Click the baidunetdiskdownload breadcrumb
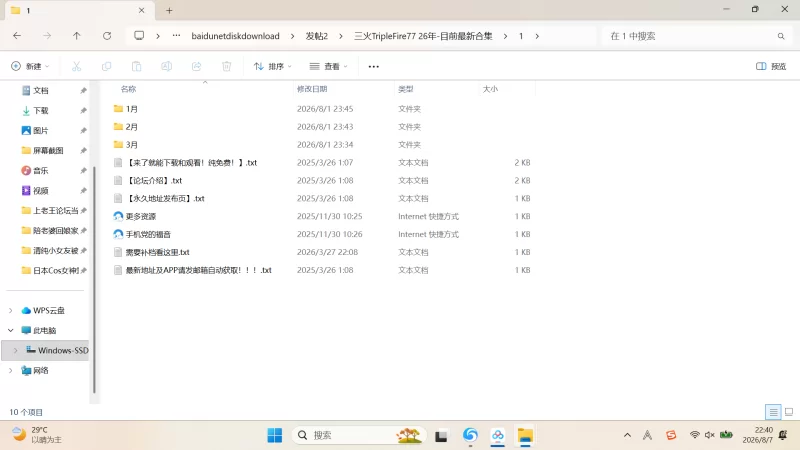The height and width of the screenshot is (450, 800). point(235,36)
